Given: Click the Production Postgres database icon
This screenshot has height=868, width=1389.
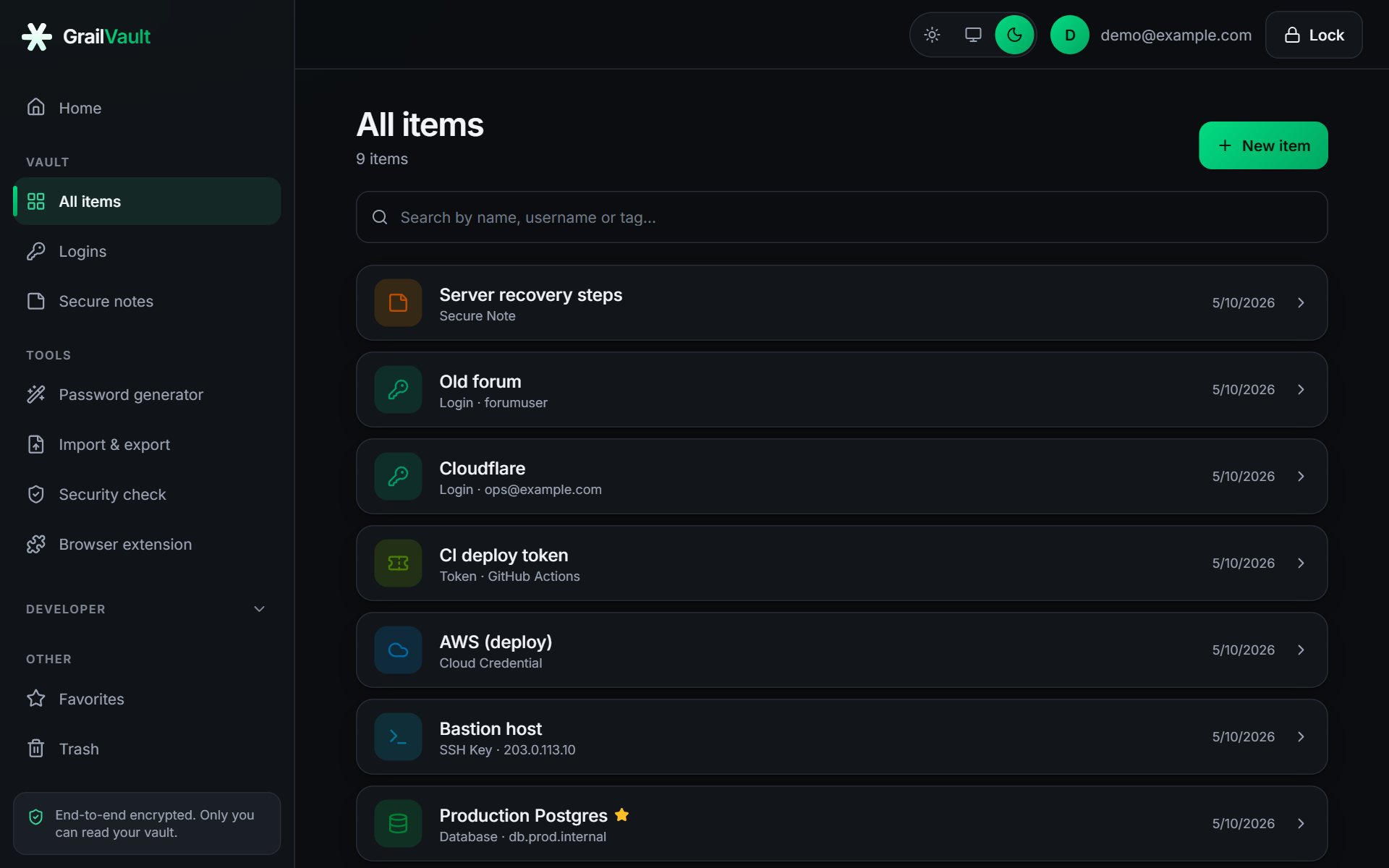Looking at the screenshot, I should [x=398, y=823].
